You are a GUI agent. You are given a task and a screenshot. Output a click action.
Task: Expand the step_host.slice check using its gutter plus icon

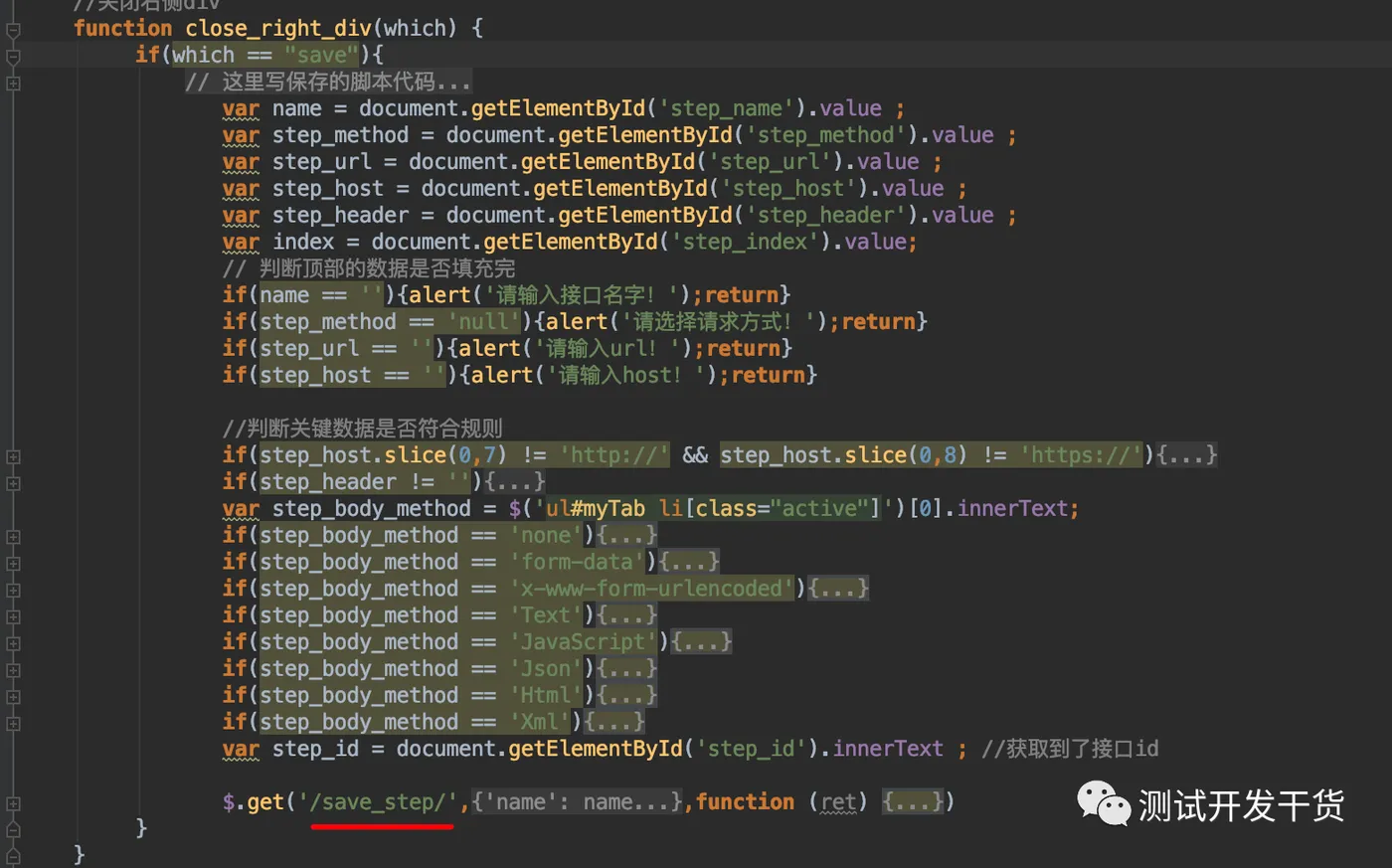(13, 457)
